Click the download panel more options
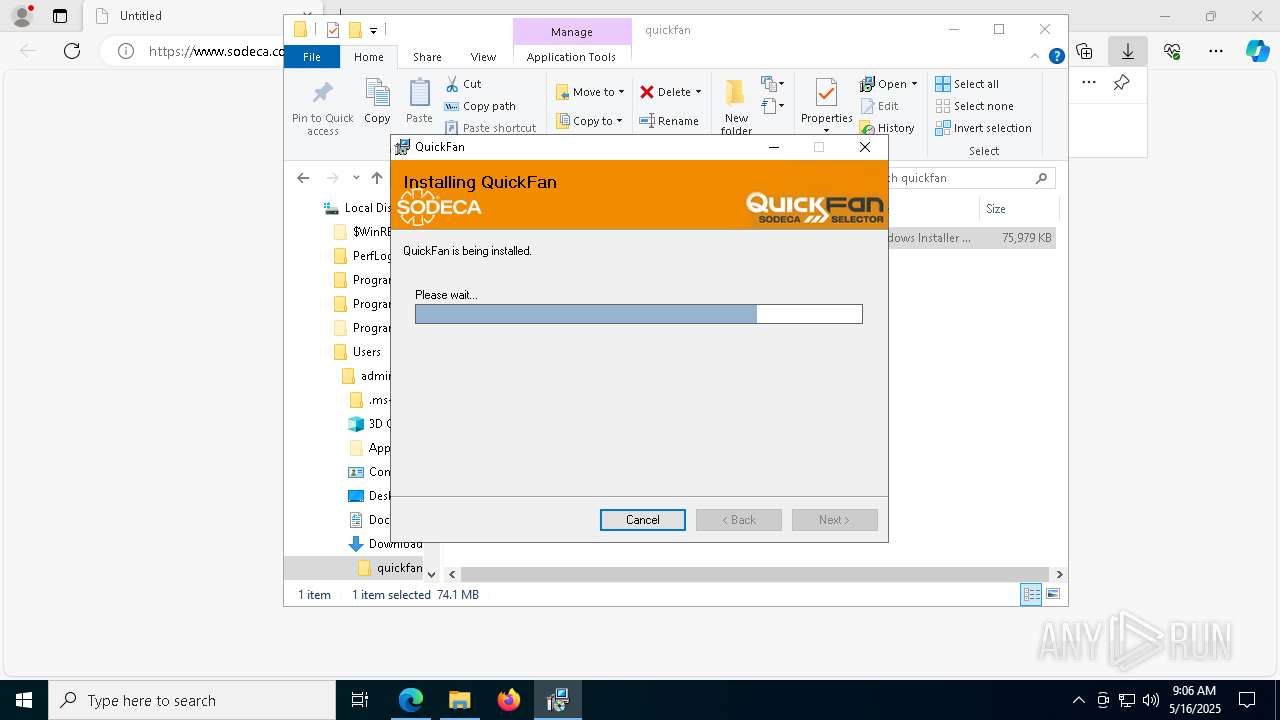 tap(1089, 83)
